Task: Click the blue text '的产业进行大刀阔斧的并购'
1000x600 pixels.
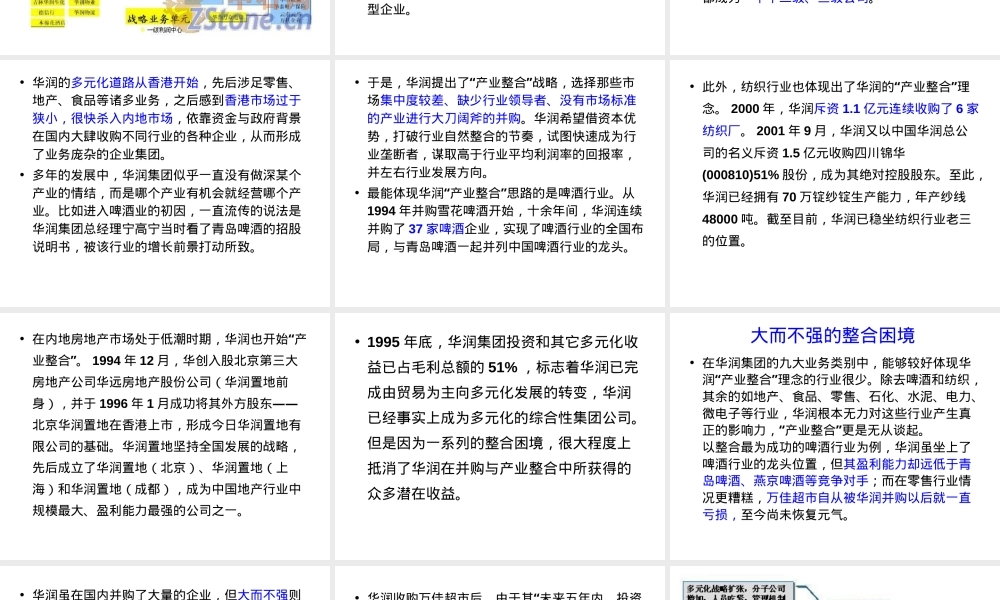Action: click(x=444, y=118)
